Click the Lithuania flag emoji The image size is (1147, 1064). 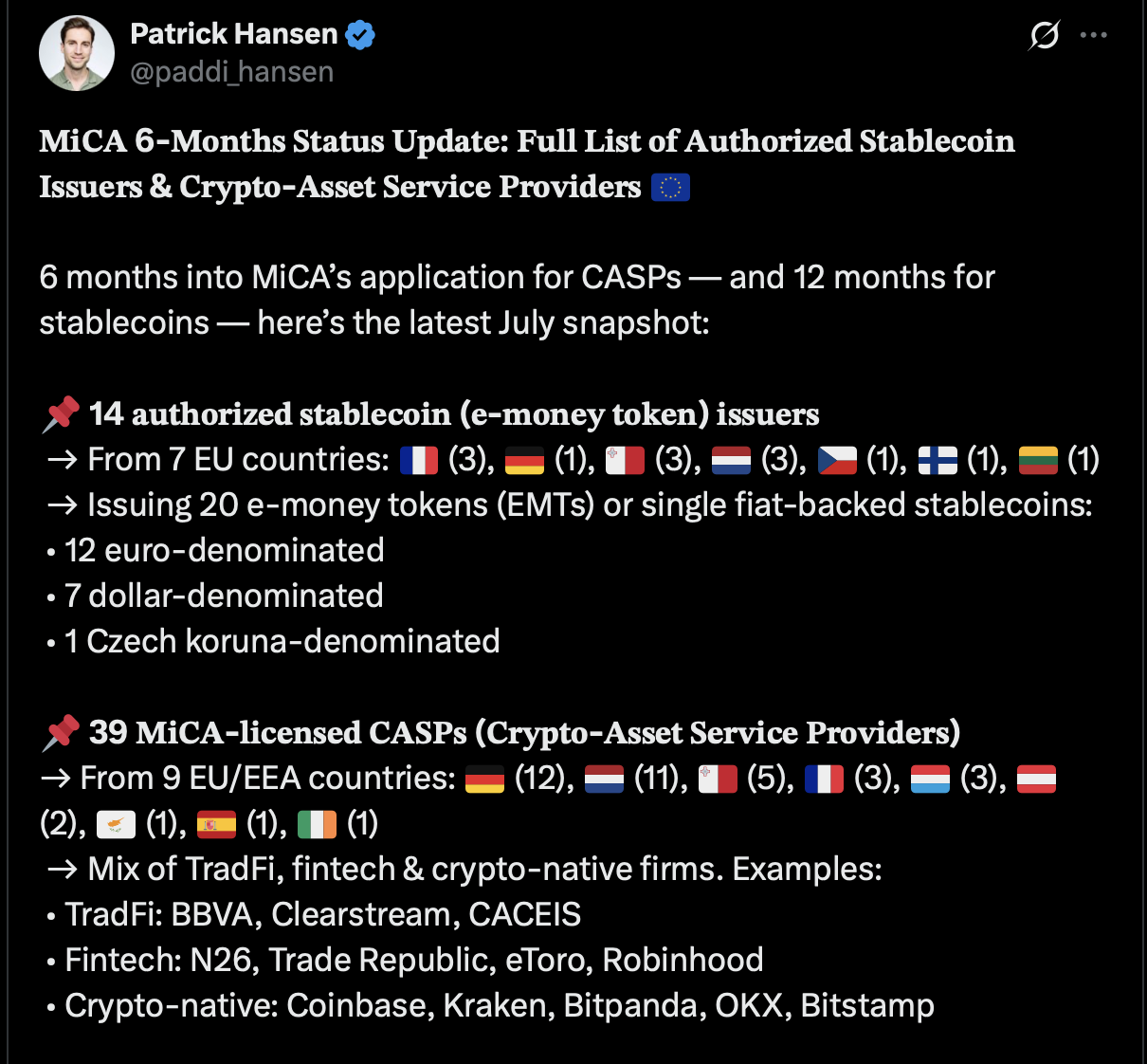pyautogui.click(x=1038, y=460)
